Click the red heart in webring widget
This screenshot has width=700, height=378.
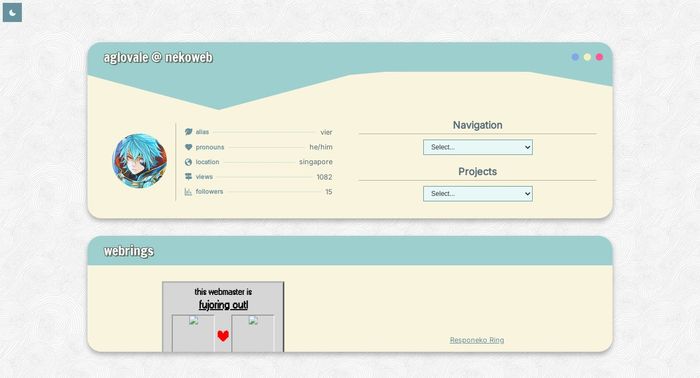pos(223,336)
